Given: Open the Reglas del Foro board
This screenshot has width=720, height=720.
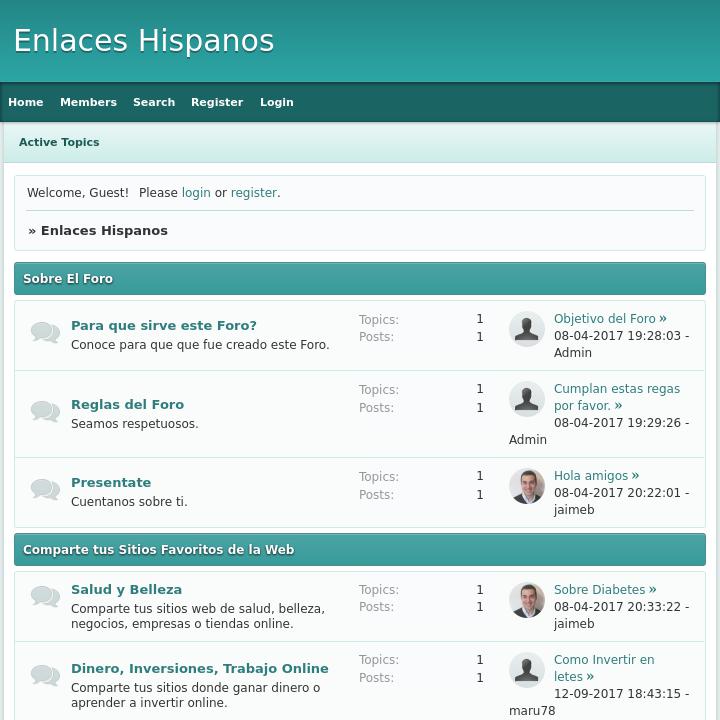Looking at the screenshot, I should [127, 405].
